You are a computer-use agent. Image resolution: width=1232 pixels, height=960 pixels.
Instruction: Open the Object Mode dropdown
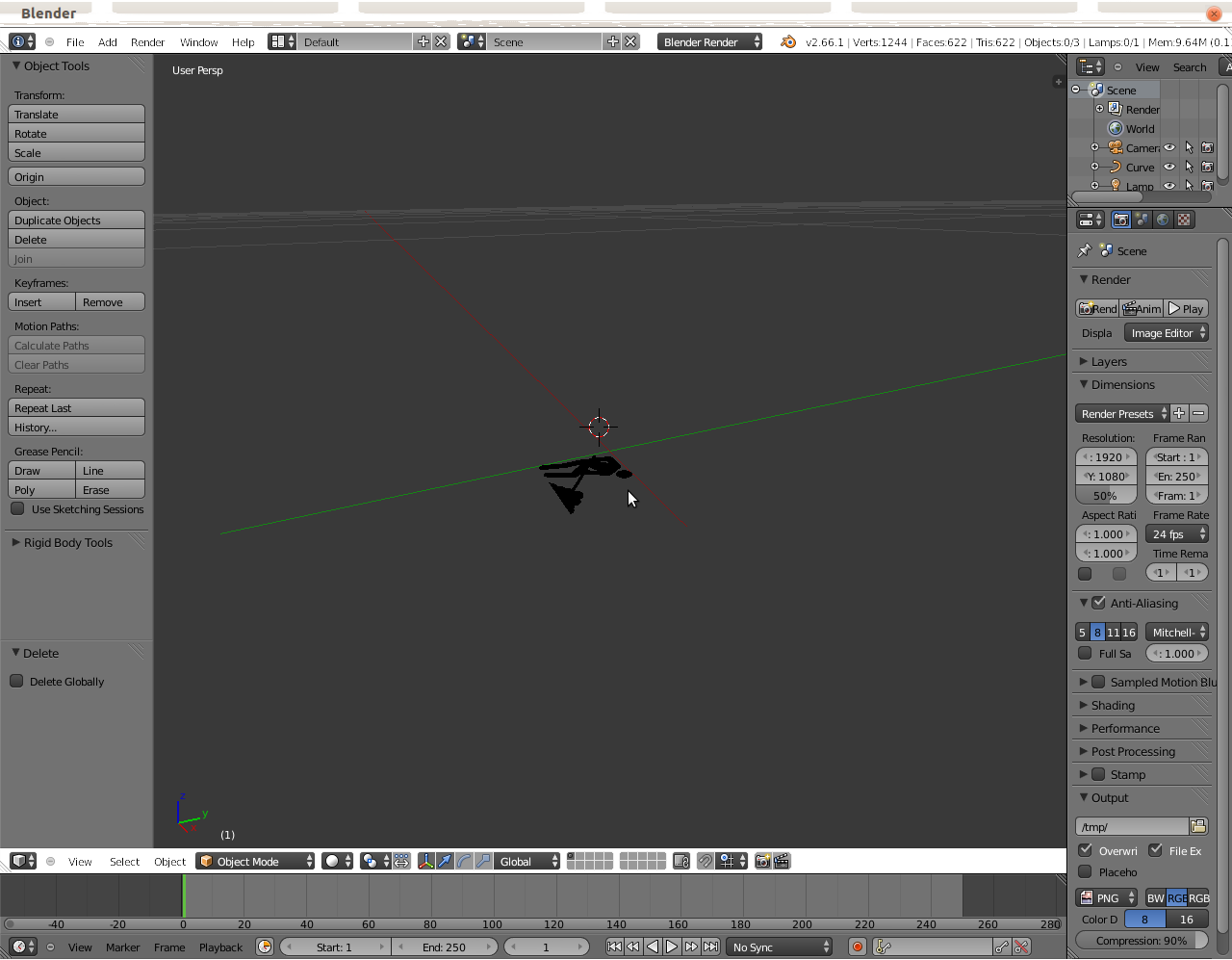[256, 862]
